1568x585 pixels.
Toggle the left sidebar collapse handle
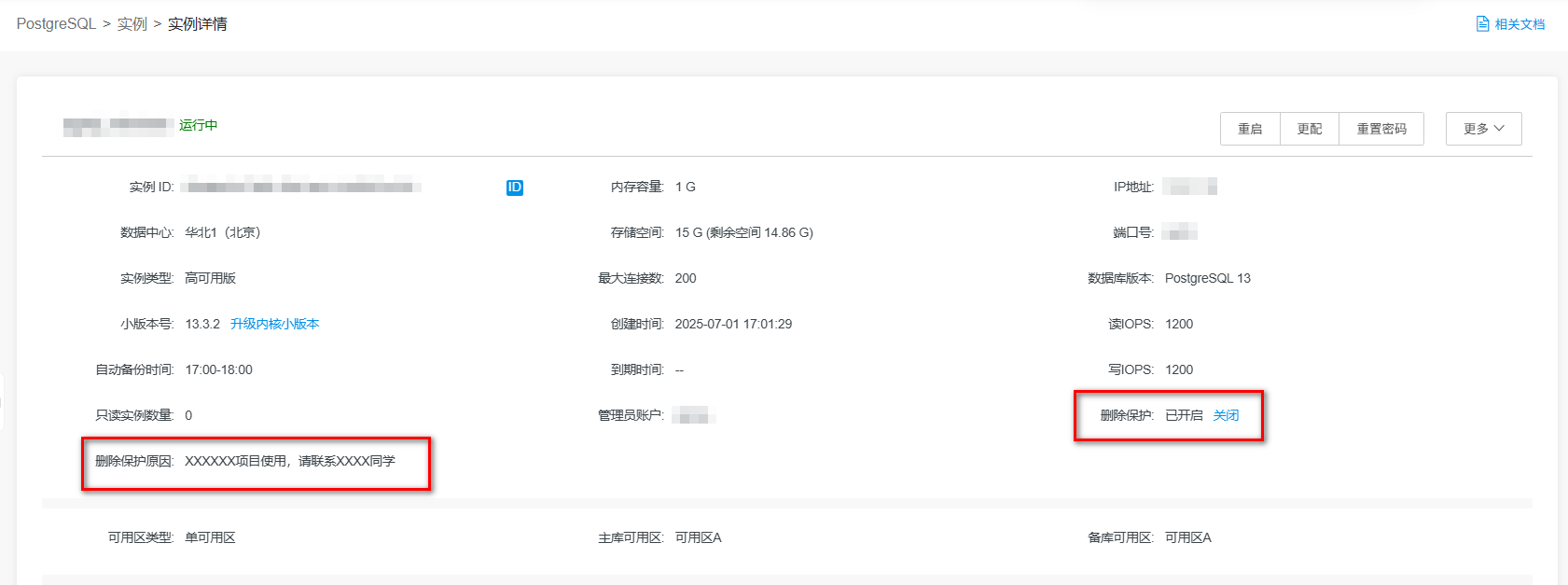tap(2, 402)
